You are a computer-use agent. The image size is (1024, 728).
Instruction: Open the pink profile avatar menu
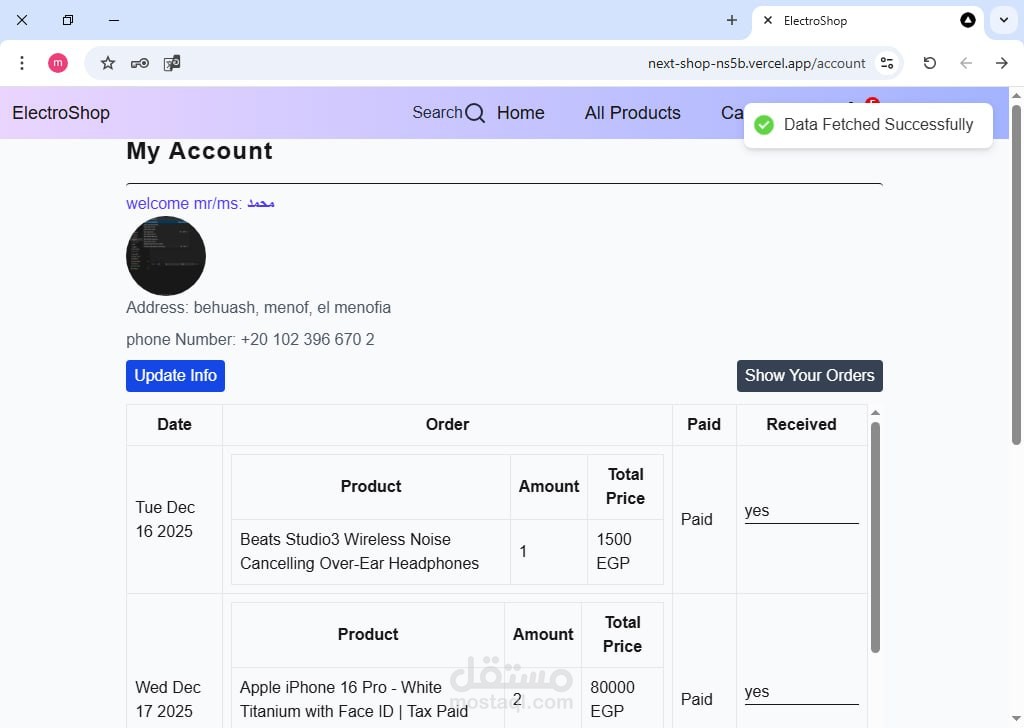(57, 63)
